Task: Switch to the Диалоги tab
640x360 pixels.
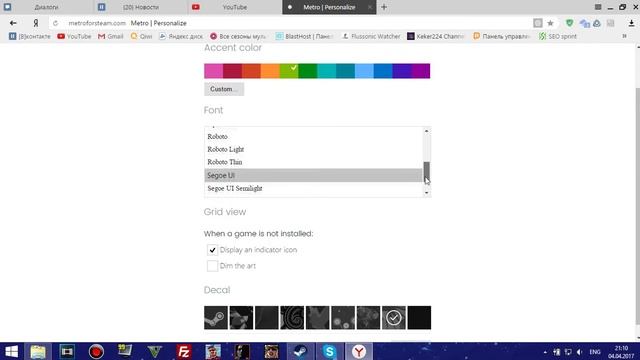Action: tap(46, 7)
